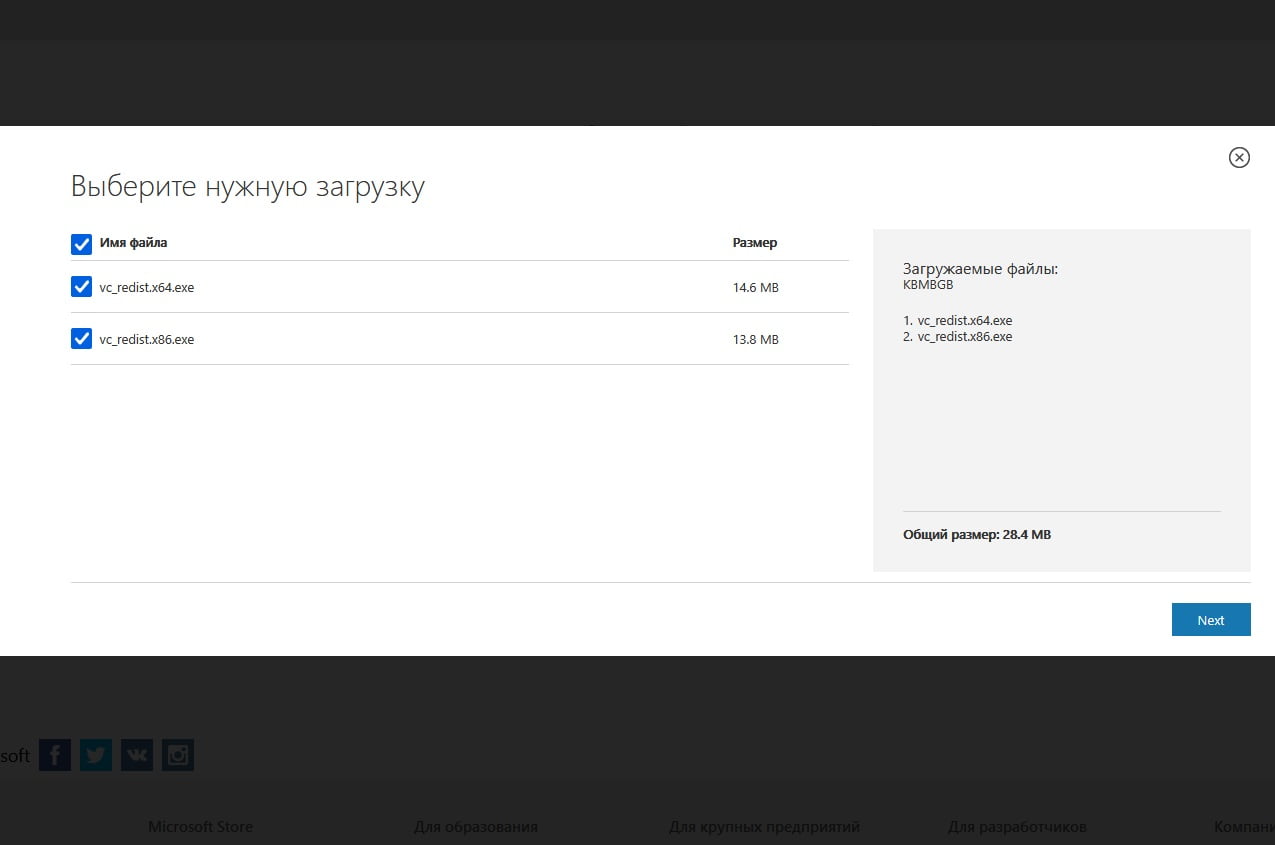Click the vc_redist.x64.exe file name
The image size is (1275, 845).
tap(147, 288)
